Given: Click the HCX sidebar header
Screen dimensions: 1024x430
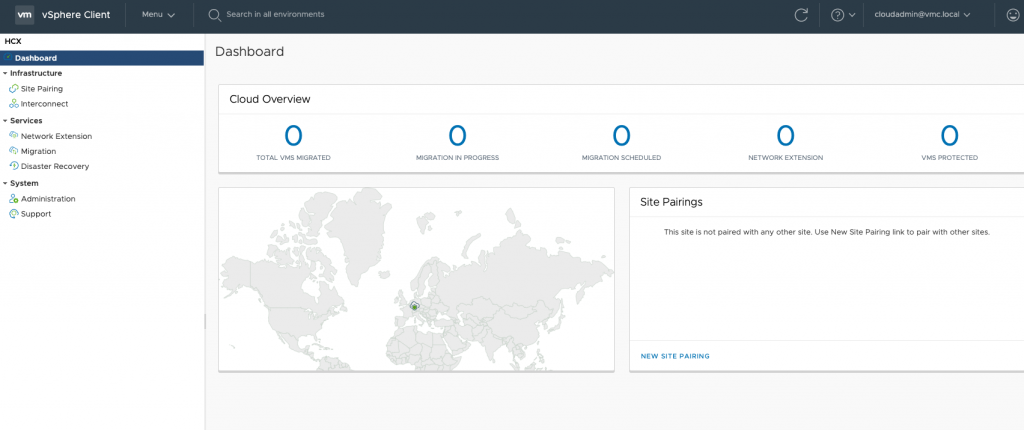Looking at the screenshot, I should pos(12,41).
